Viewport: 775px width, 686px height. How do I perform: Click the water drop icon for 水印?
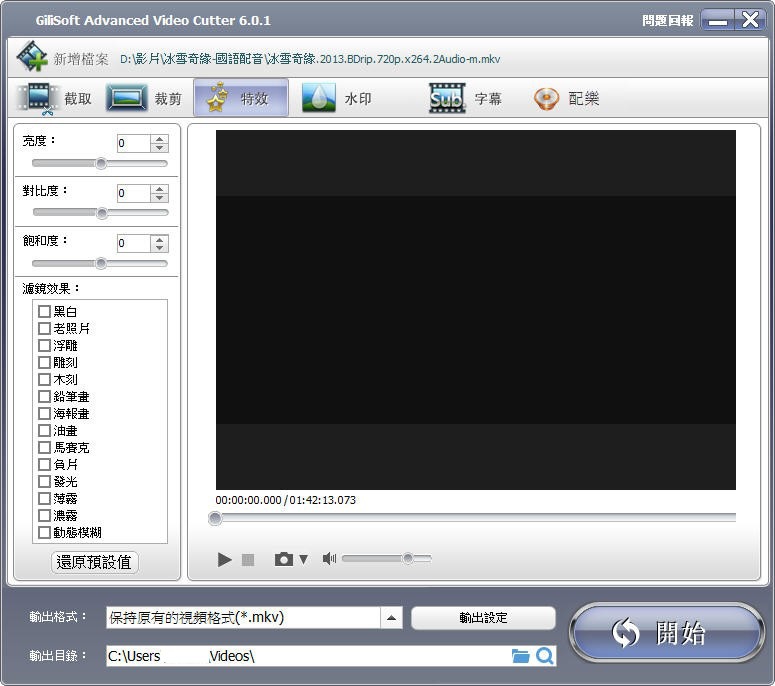tap(319, 97)
